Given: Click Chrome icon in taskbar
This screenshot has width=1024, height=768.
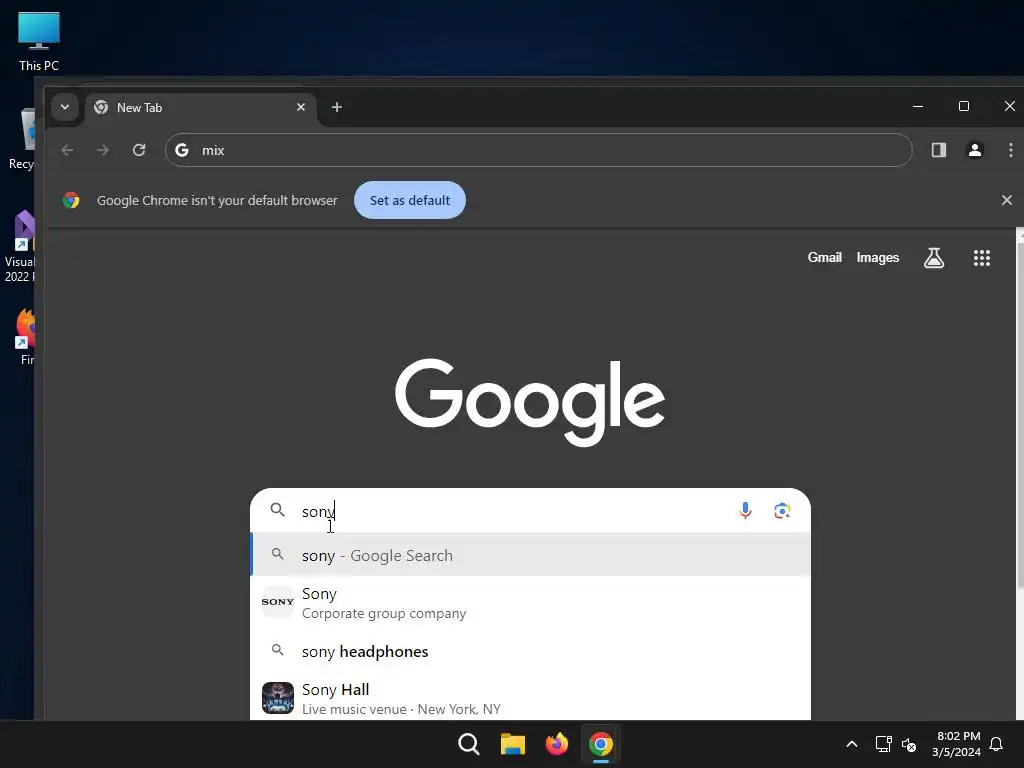Looking at the screenshot, I should tap(600, 744).
